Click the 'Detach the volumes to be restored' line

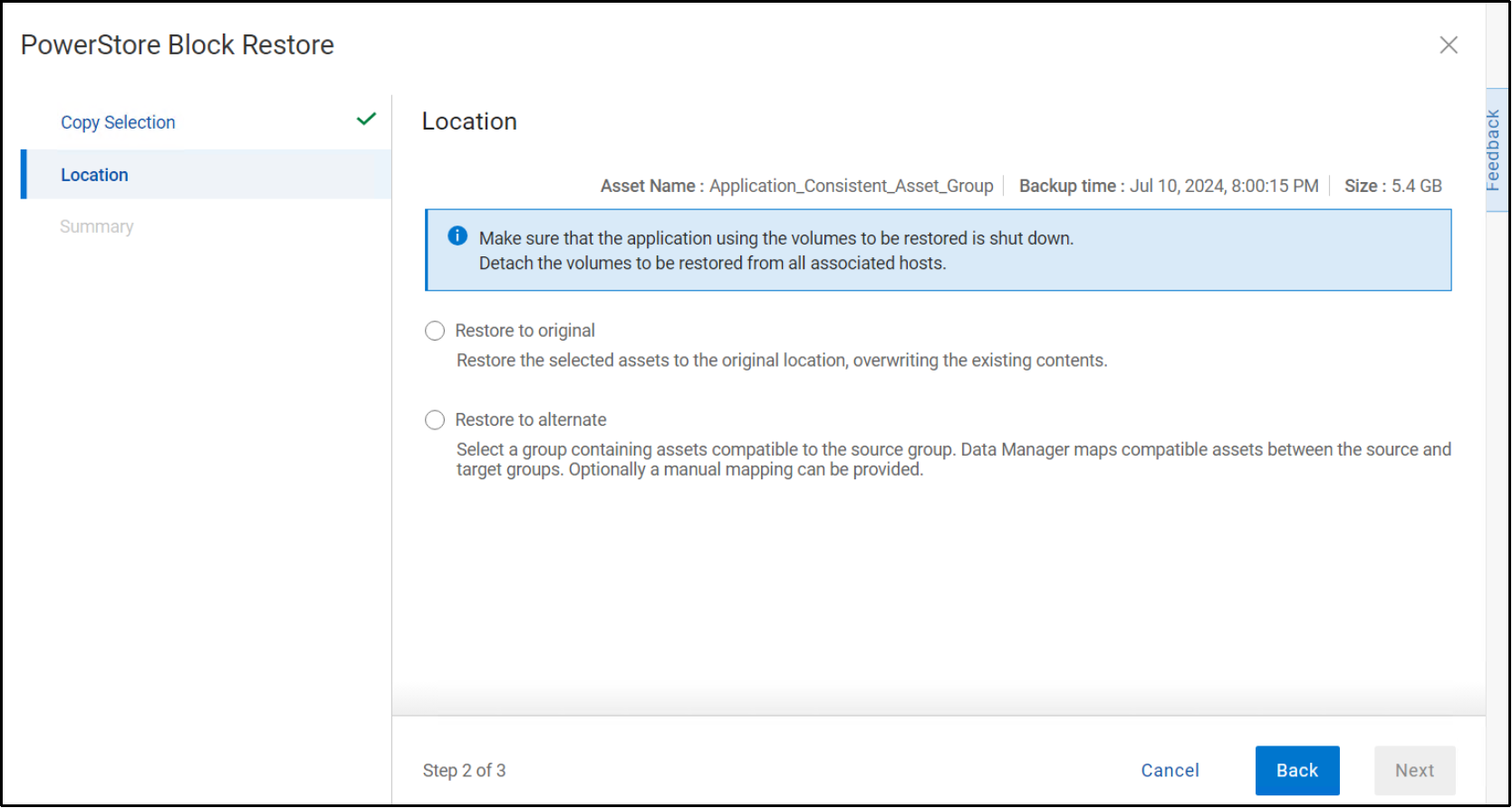click(712, 264)
